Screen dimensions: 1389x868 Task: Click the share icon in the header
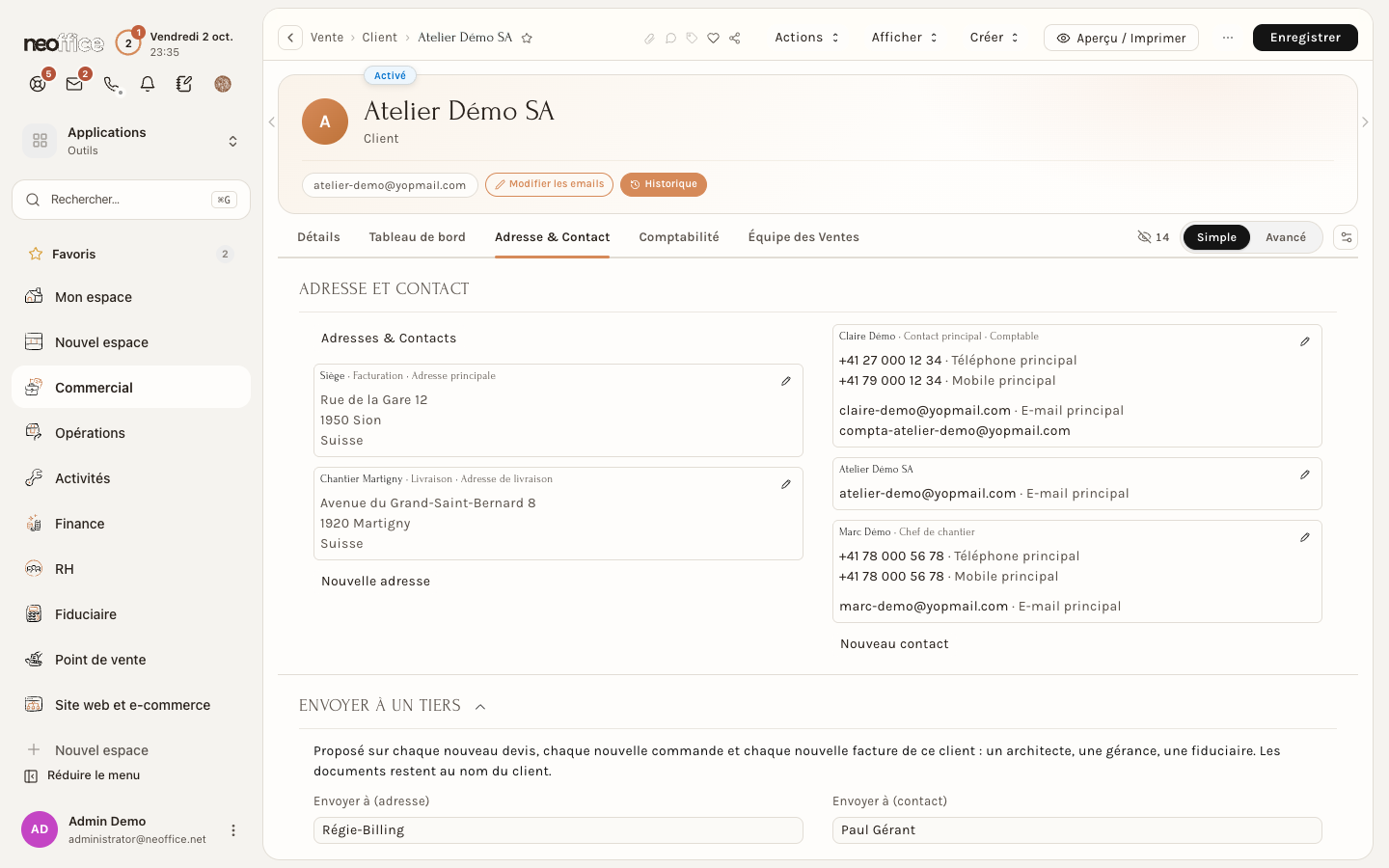point(735,38)
